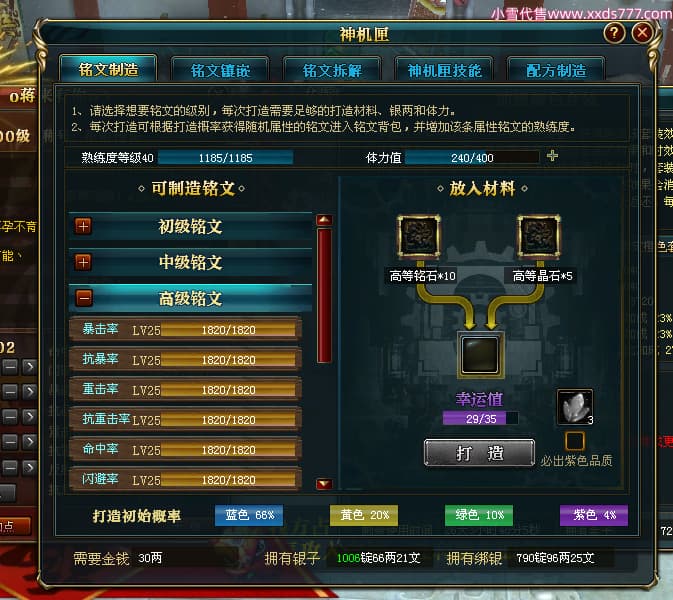This screenshot has width=673, height=600.
Task: Click the lucky crystal item icon
Action: coord(575,407)
